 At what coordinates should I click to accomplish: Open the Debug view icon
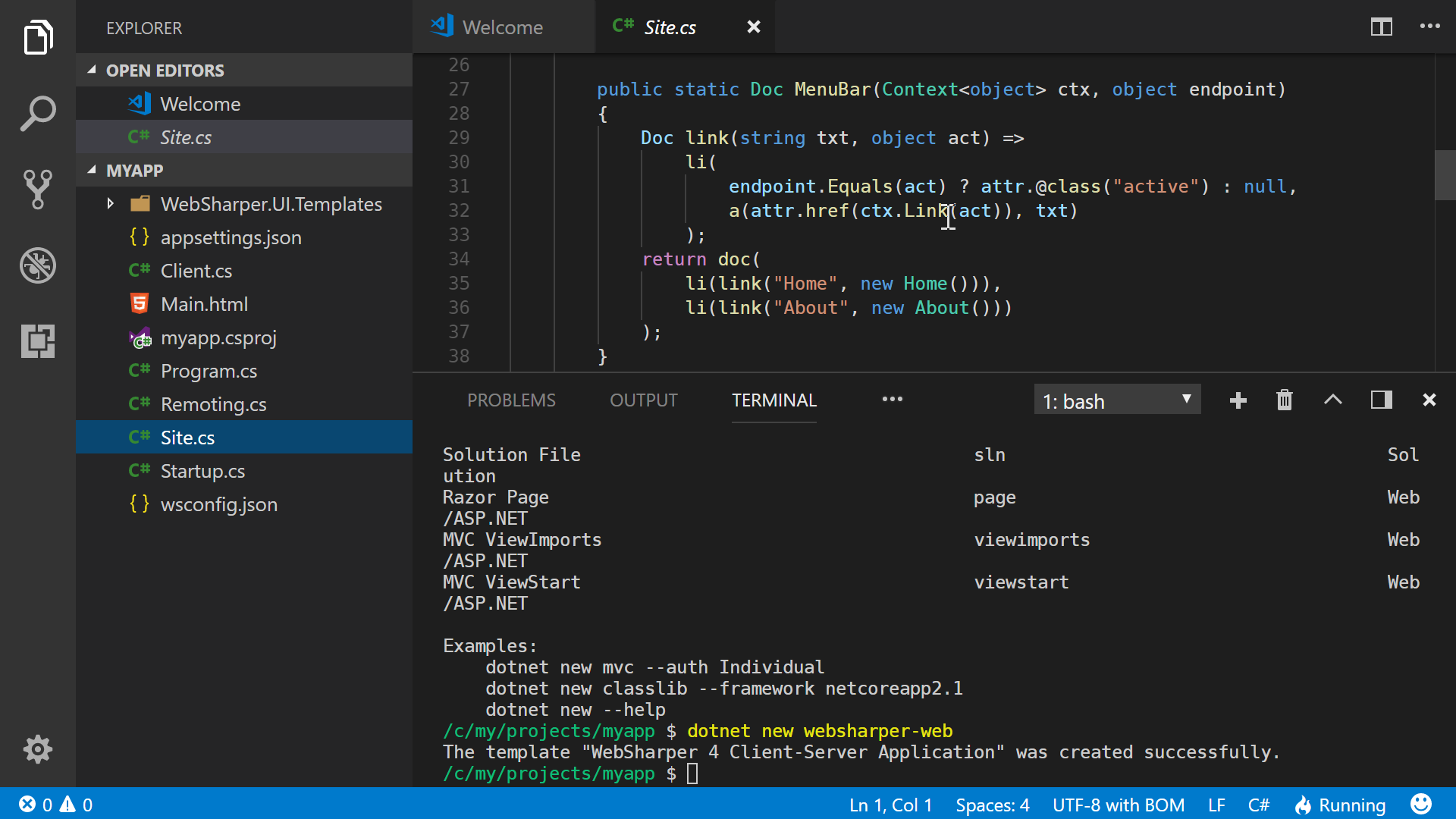click(x=38, y=265)
